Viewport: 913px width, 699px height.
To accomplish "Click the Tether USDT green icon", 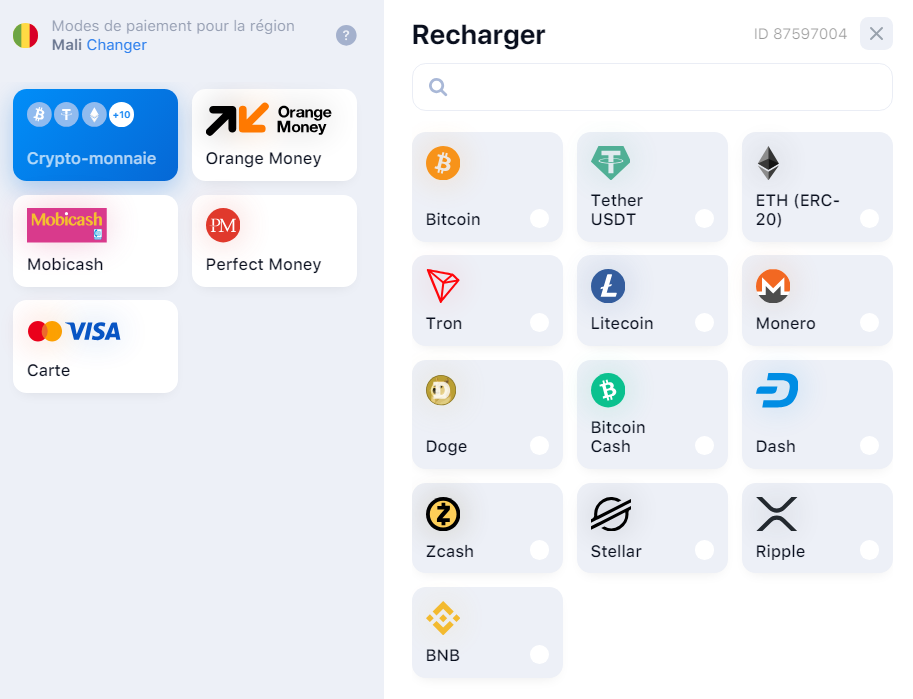I will [x=610, y=163].
